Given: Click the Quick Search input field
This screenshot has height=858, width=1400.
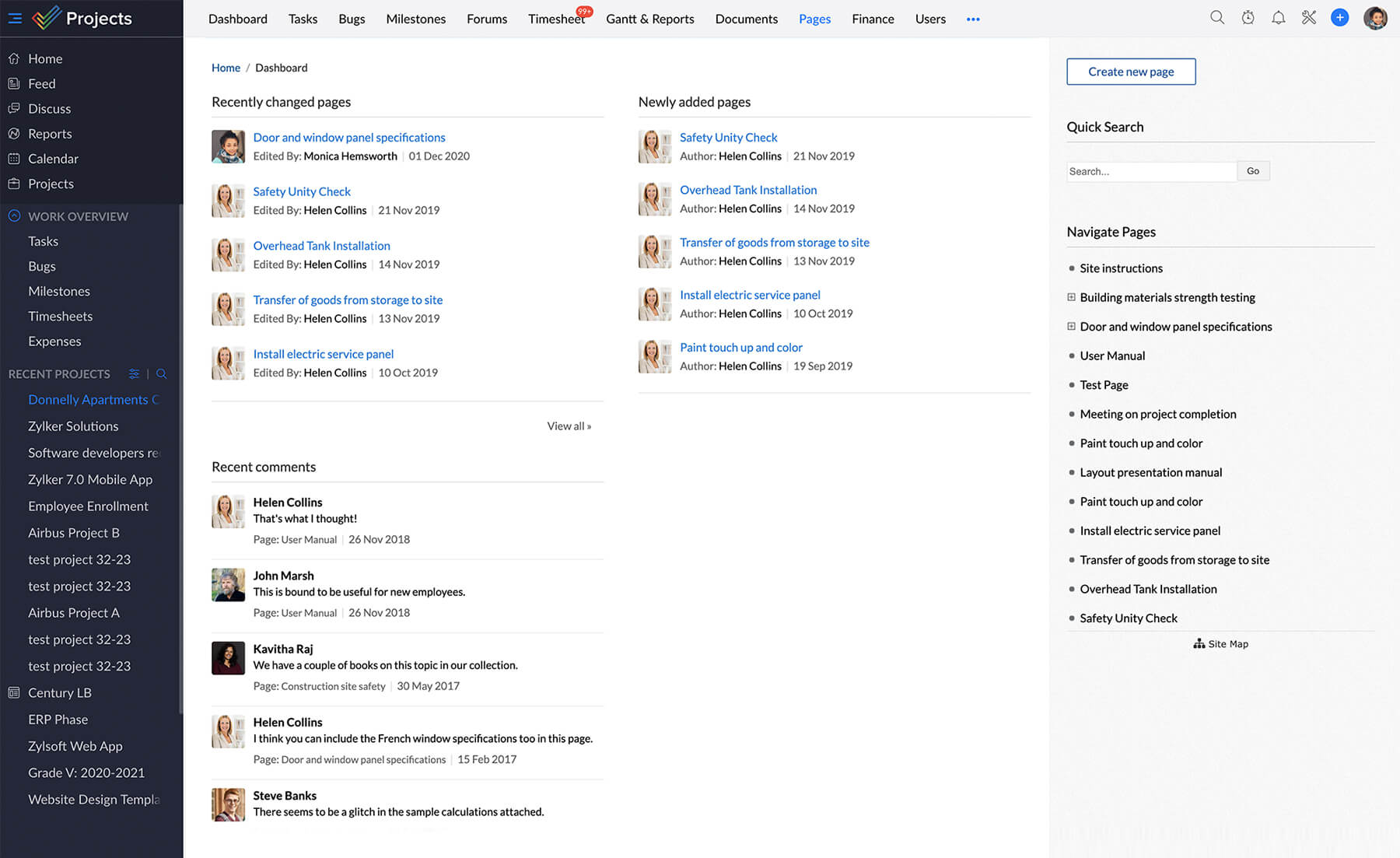Looking at the screenshot, I should pyautogui.click(x=1150, y=171).
